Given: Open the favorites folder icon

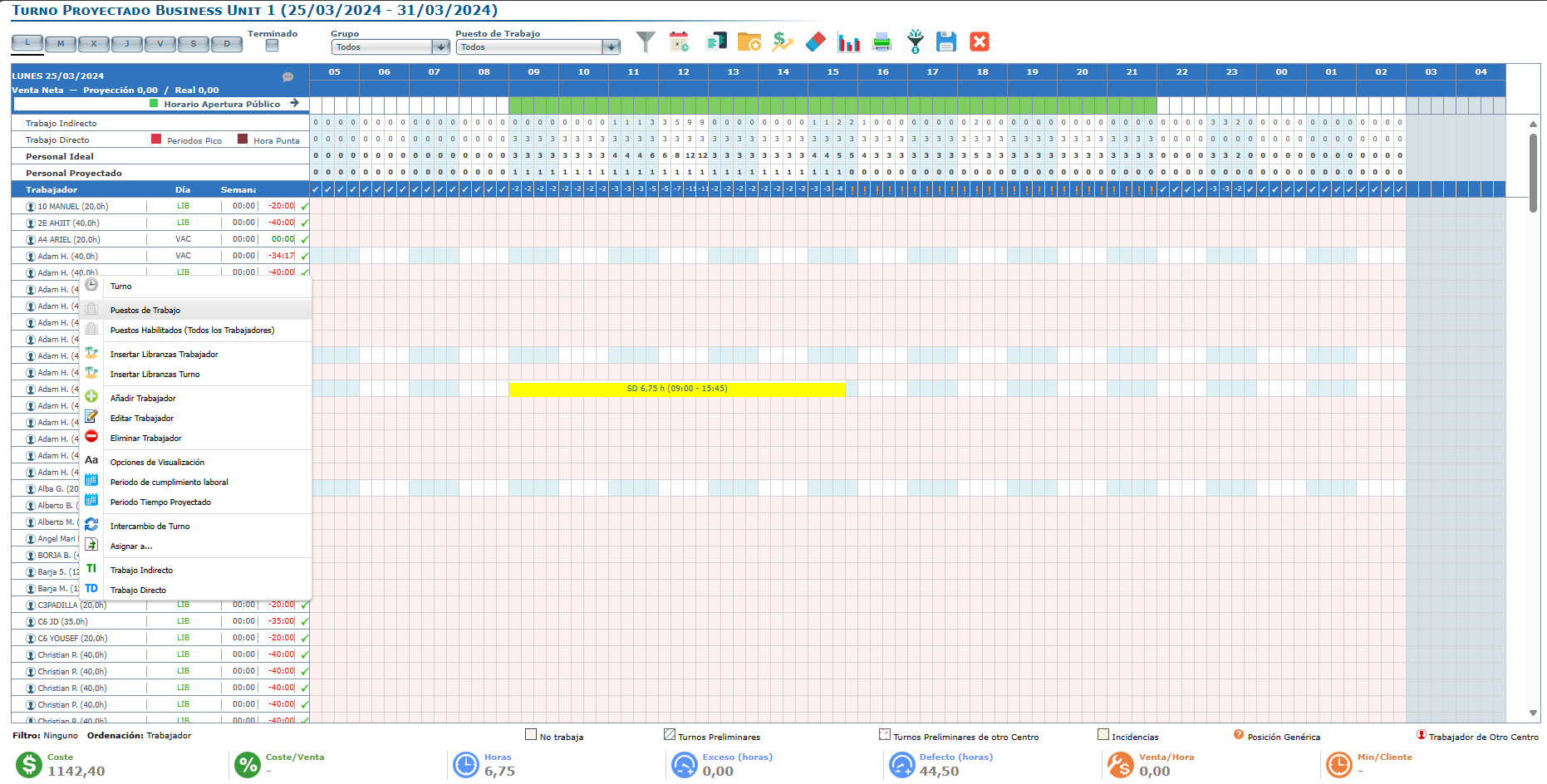Looking at the screenshot, I should [x=749, y=42].
